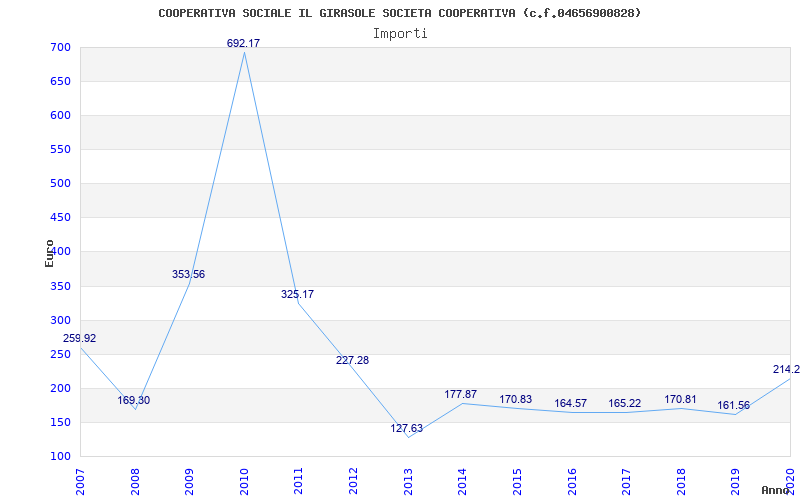Select the 177.87 data label
The image size is (800, 500).
click(461, 394)
